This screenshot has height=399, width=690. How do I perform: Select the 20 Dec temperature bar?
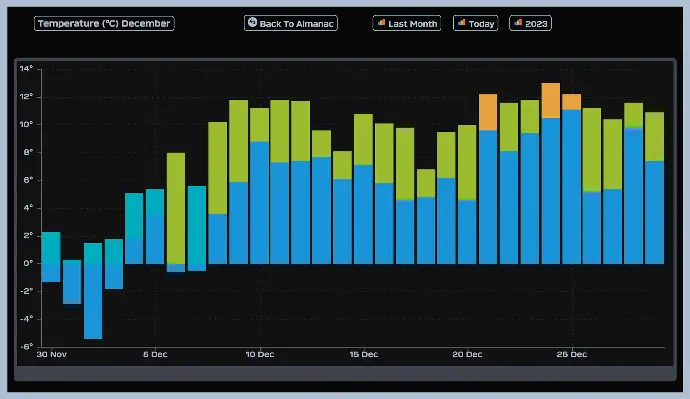[x=467, y=194]
